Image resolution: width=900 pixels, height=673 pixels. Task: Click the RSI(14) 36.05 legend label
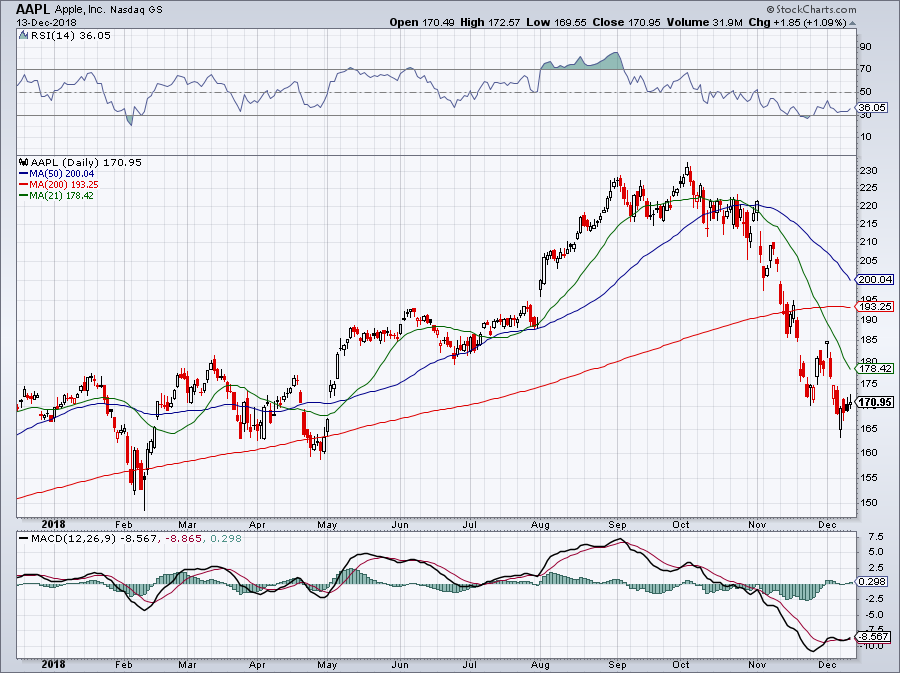coord(71,36)
